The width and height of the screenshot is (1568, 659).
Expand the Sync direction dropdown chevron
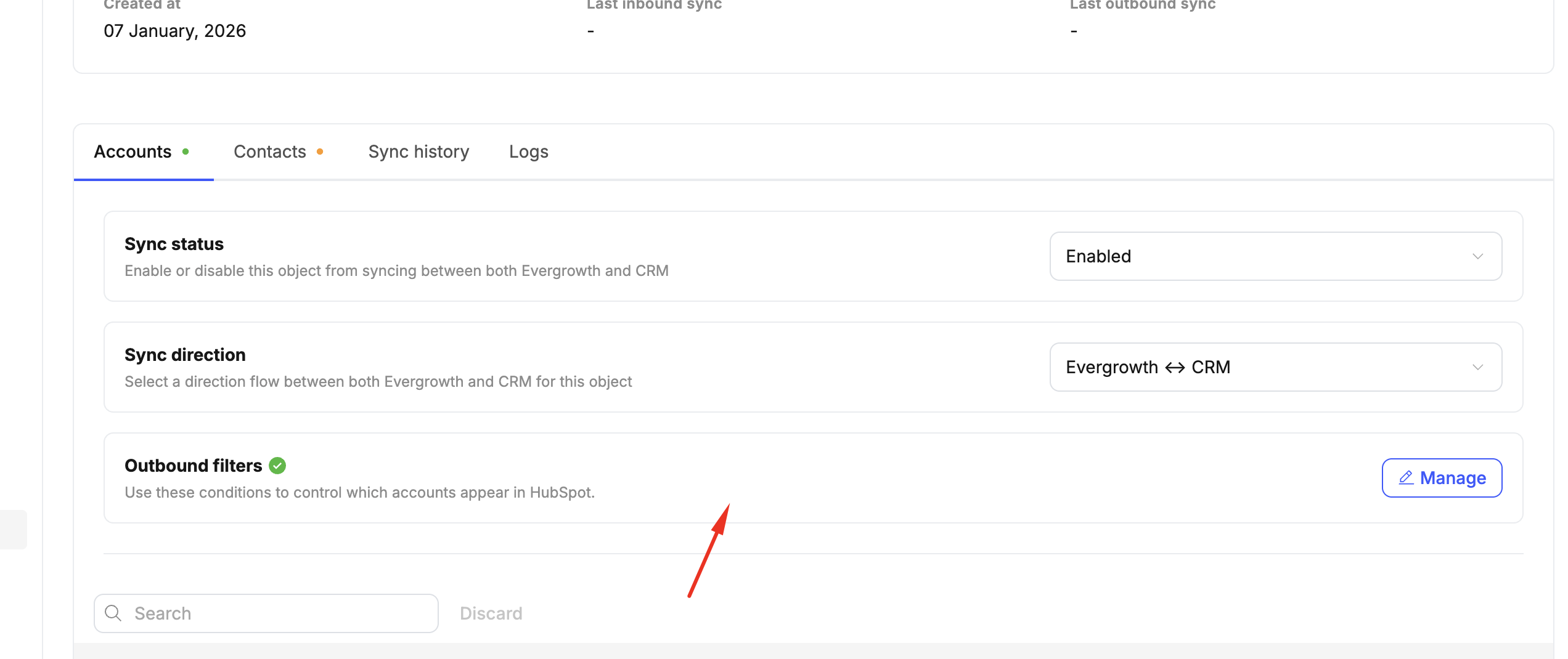coord(1477,367)
